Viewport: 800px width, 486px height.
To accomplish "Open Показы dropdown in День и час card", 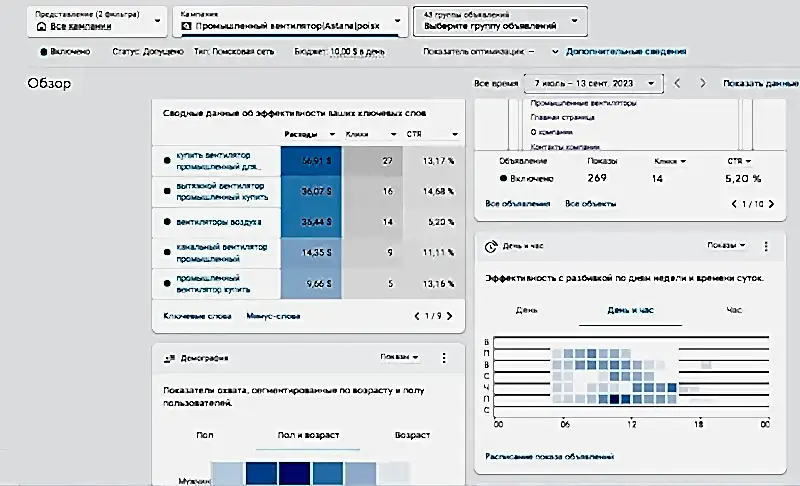I will 727,245.
